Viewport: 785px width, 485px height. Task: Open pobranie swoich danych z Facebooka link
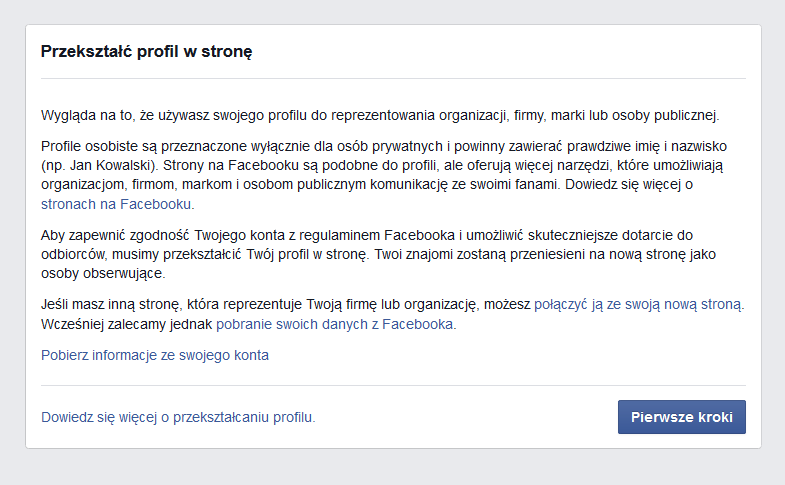[334, 324]
